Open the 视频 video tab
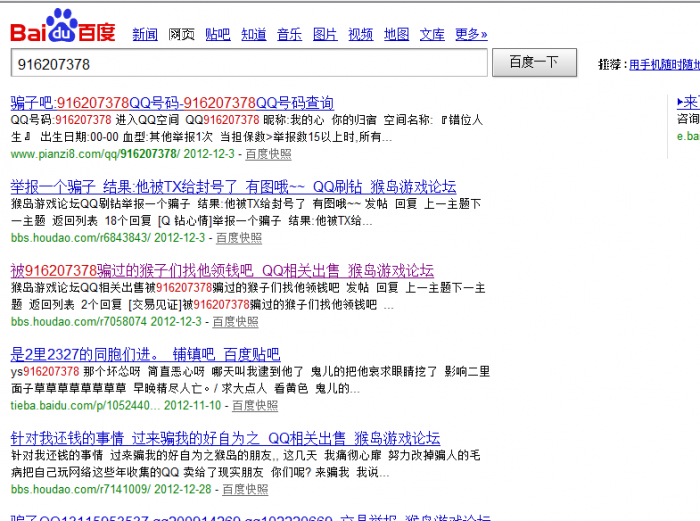 point(361,34)
